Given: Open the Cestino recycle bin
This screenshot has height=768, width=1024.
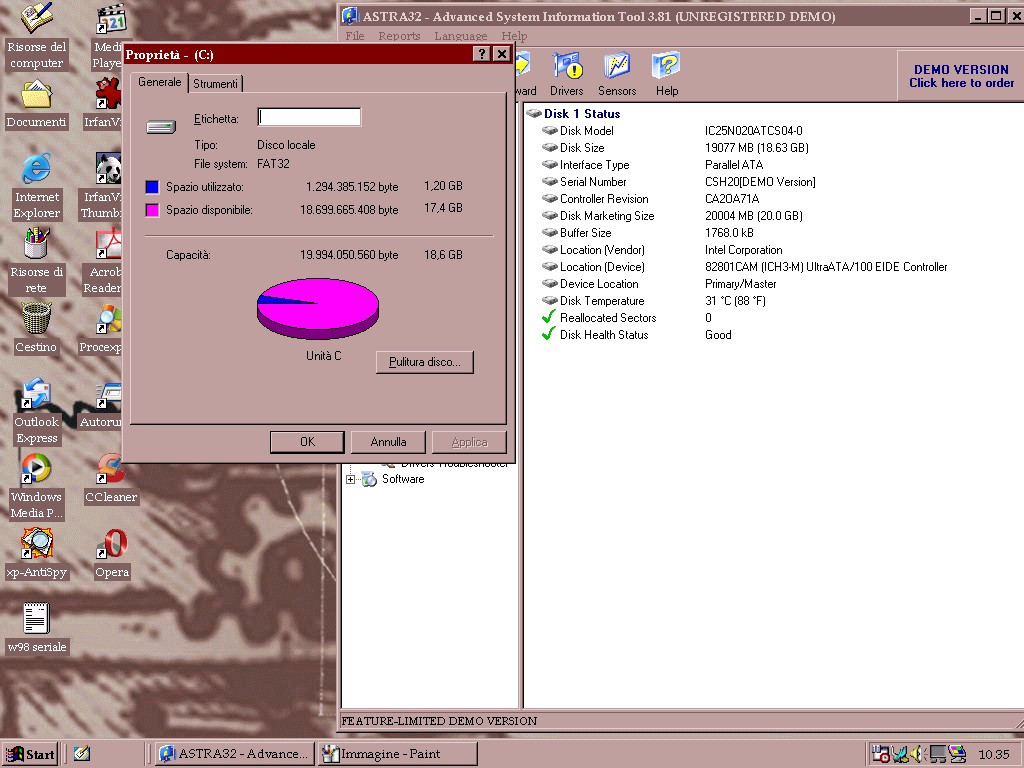Looking at the screenshot, I should (x=36, y=326).
